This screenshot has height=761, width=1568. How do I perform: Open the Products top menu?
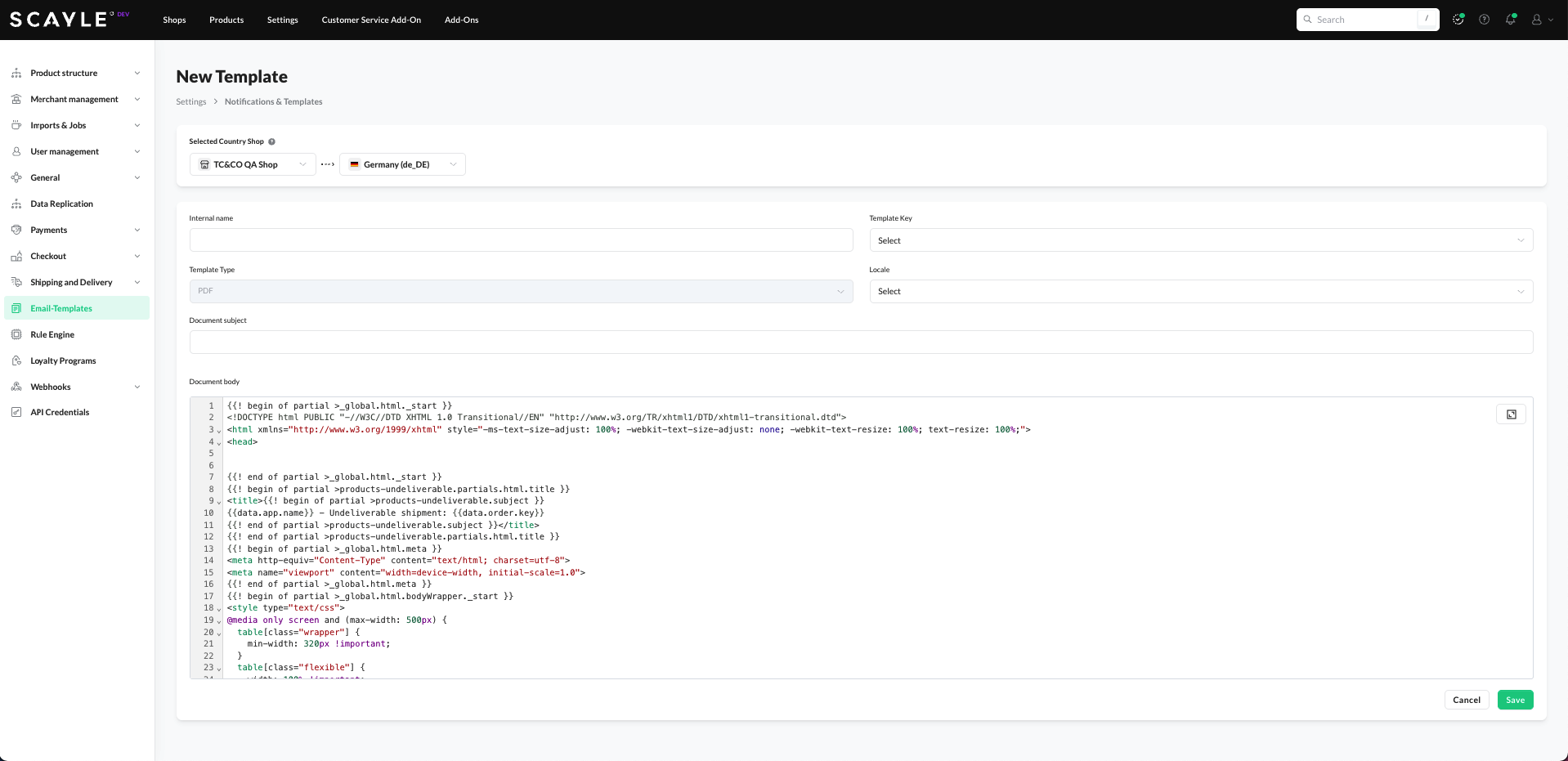click(226, 20)
